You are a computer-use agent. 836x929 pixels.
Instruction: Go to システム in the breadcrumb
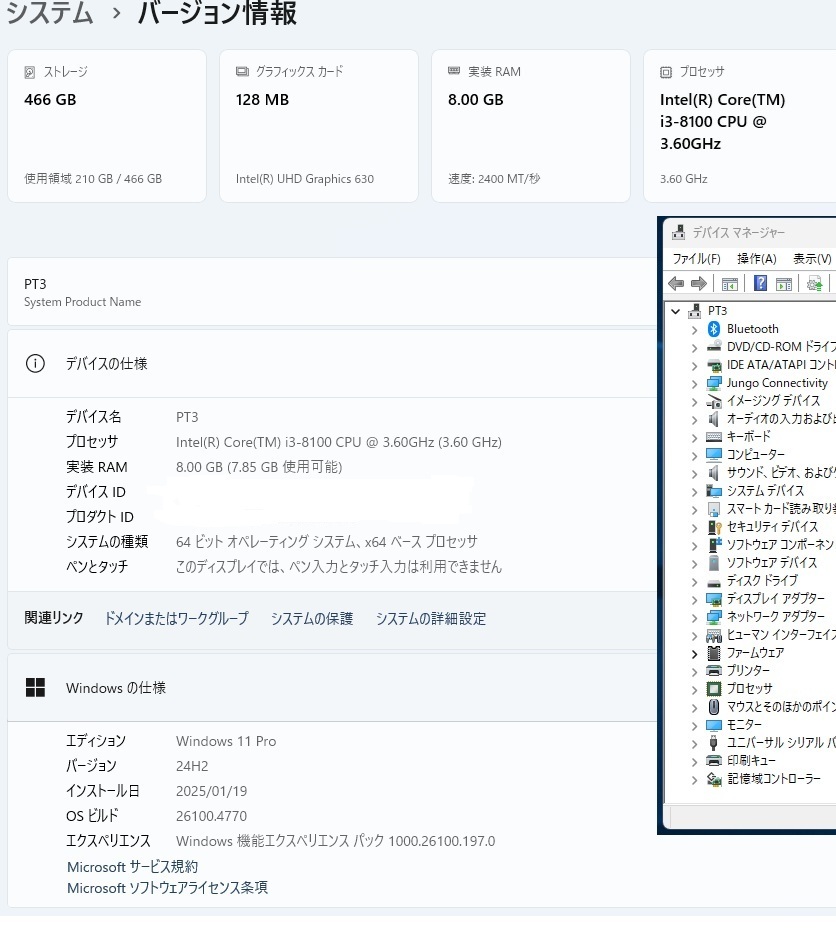click(x=50, y=13)
